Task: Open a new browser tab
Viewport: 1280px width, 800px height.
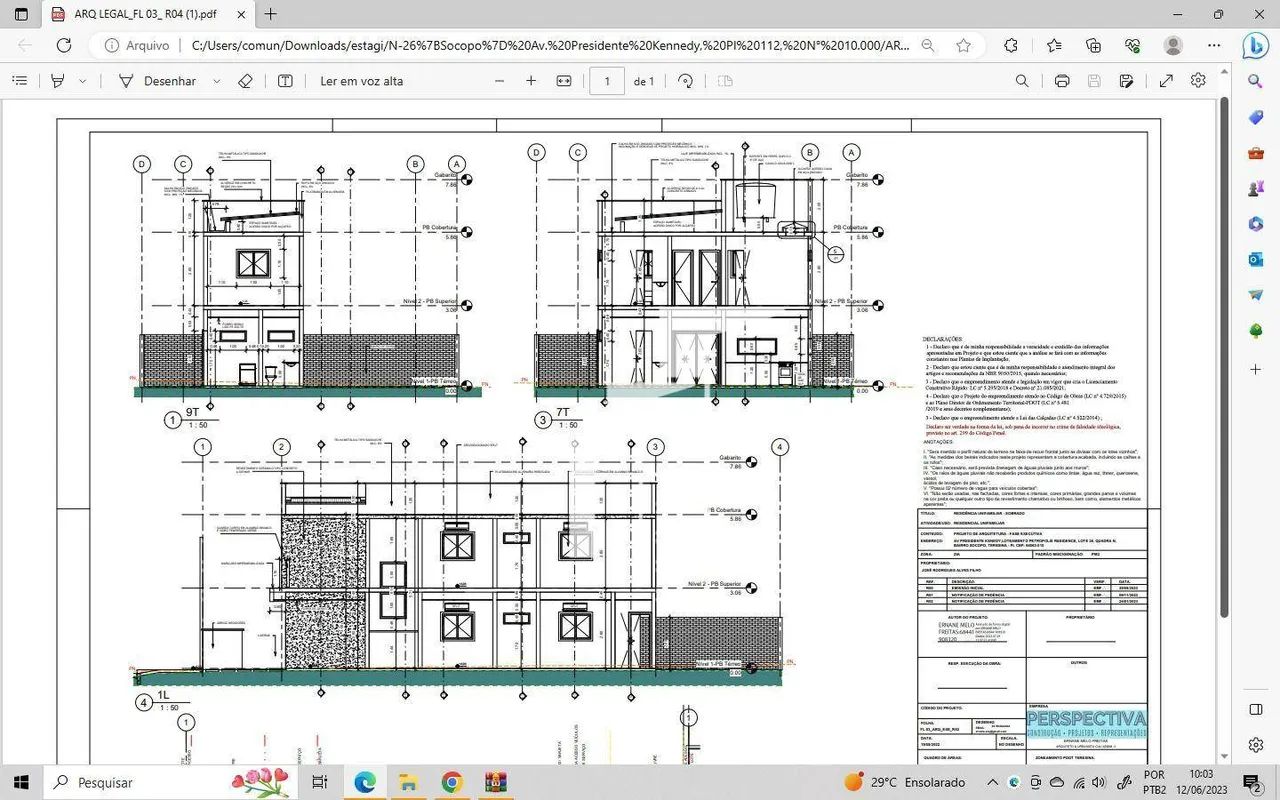Action: pyautogui.click(x=270, y=14)
